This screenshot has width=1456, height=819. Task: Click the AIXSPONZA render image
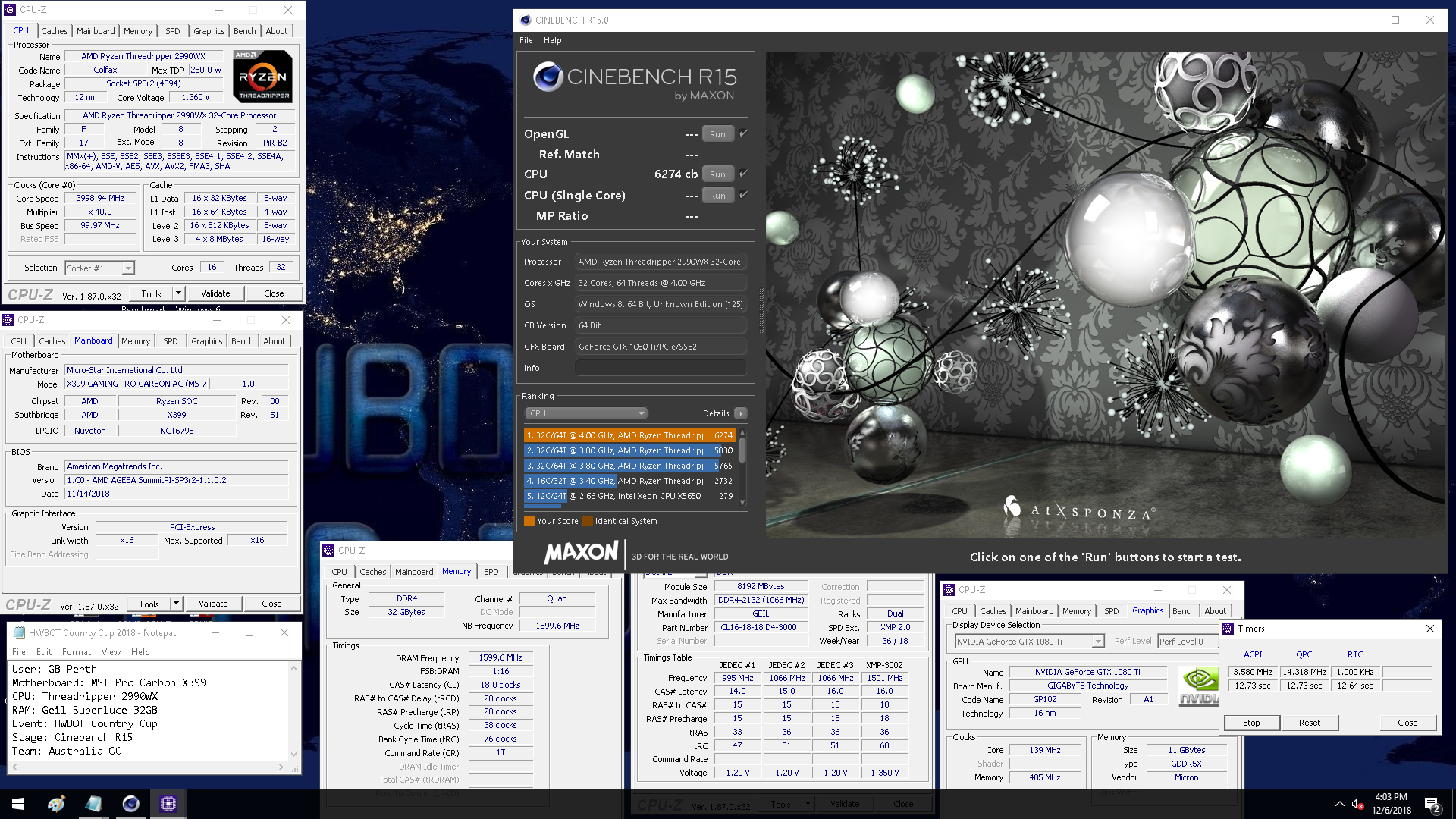pyautogui.click(x=1106, y=295)
